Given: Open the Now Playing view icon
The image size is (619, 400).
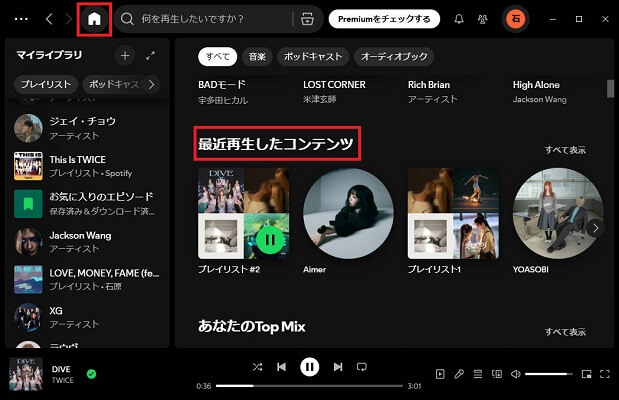Looking at the screenshot, I should (x=440, y=374).
